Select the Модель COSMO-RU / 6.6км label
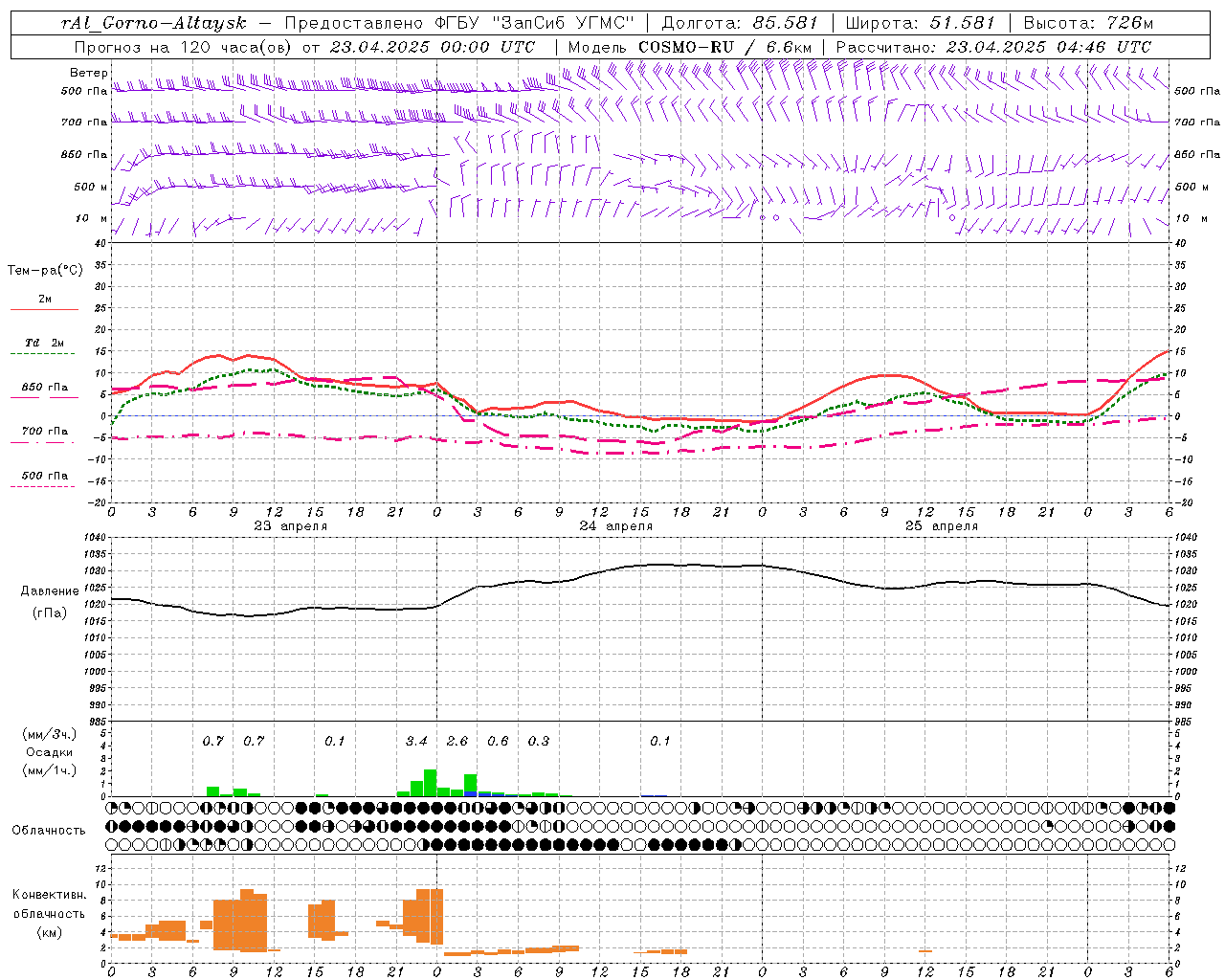1225x980 pixels. 689,47
